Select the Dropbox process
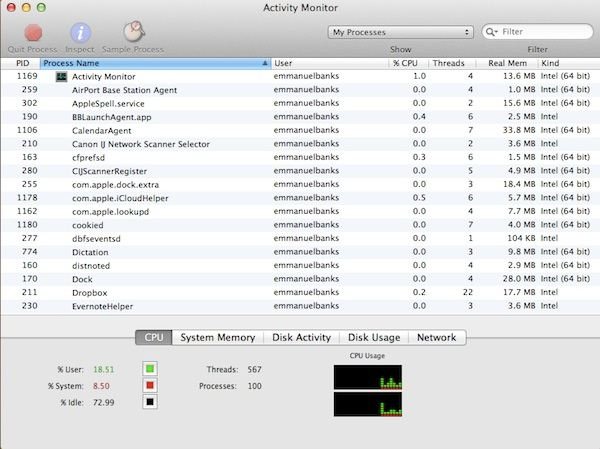 tap(300, 293)
